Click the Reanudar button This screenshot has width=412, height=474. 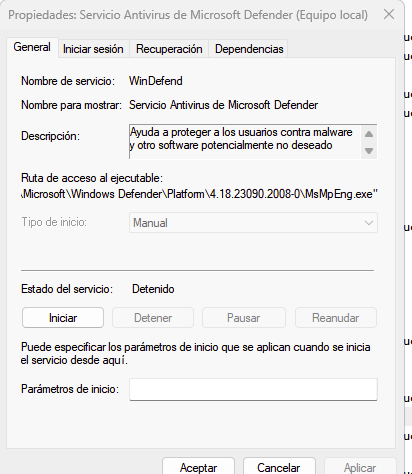336,318
